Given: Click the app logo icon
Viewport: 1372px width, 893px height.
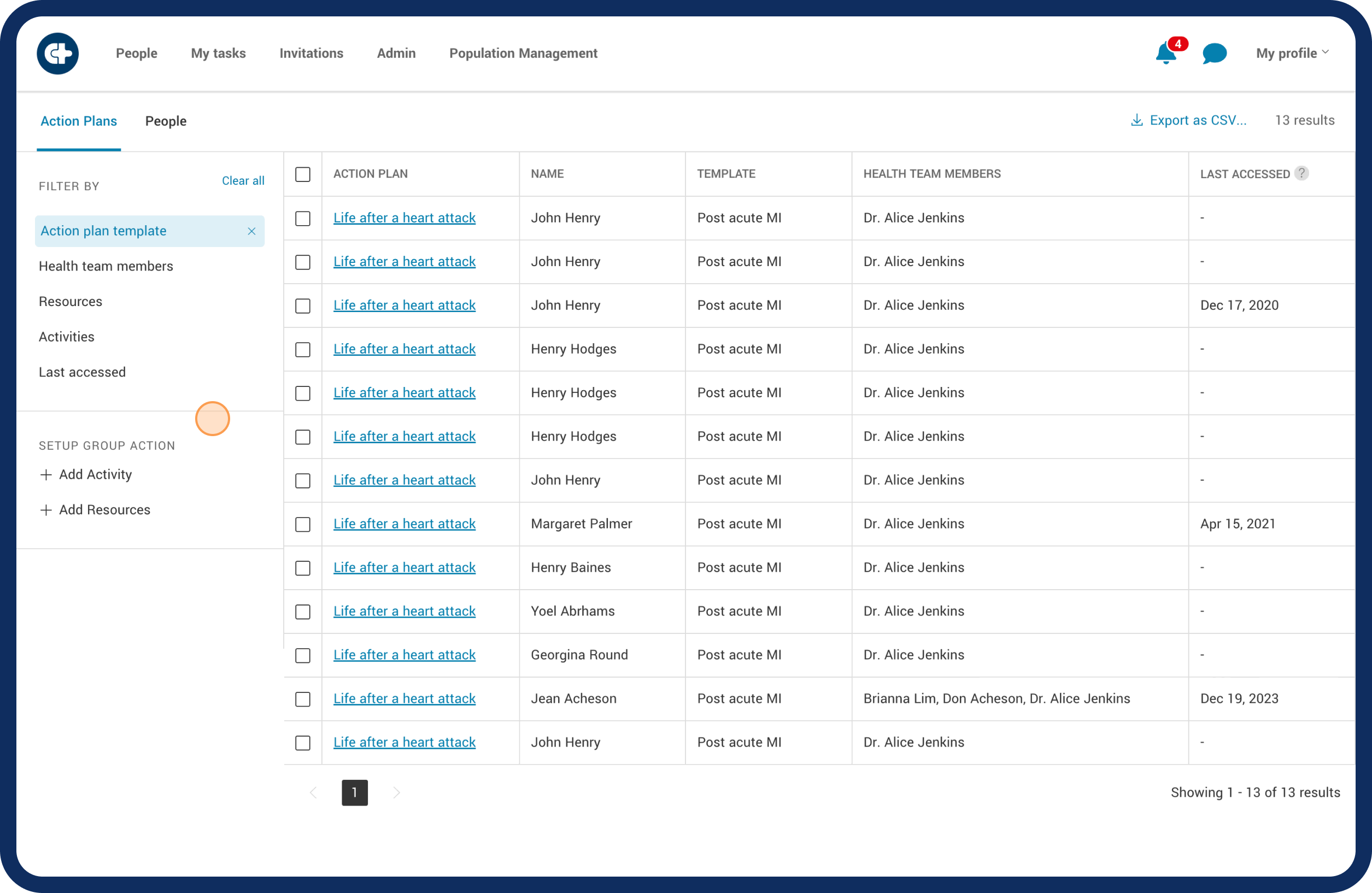Looking at the screenshot, I should [x=57, y=54].
